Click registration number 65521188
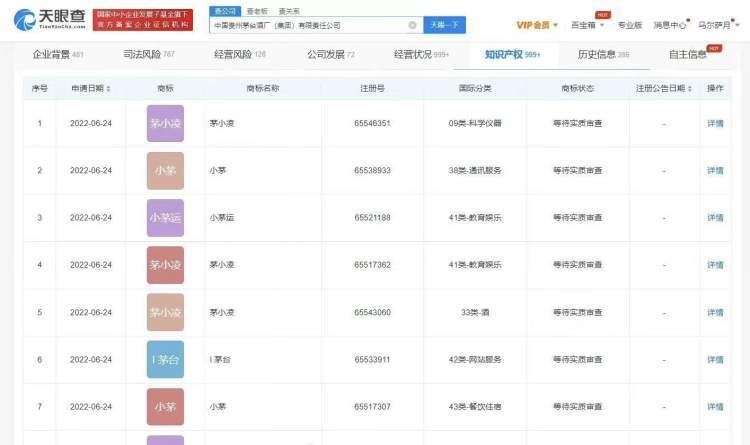The image size is (750, 445). 372,218
